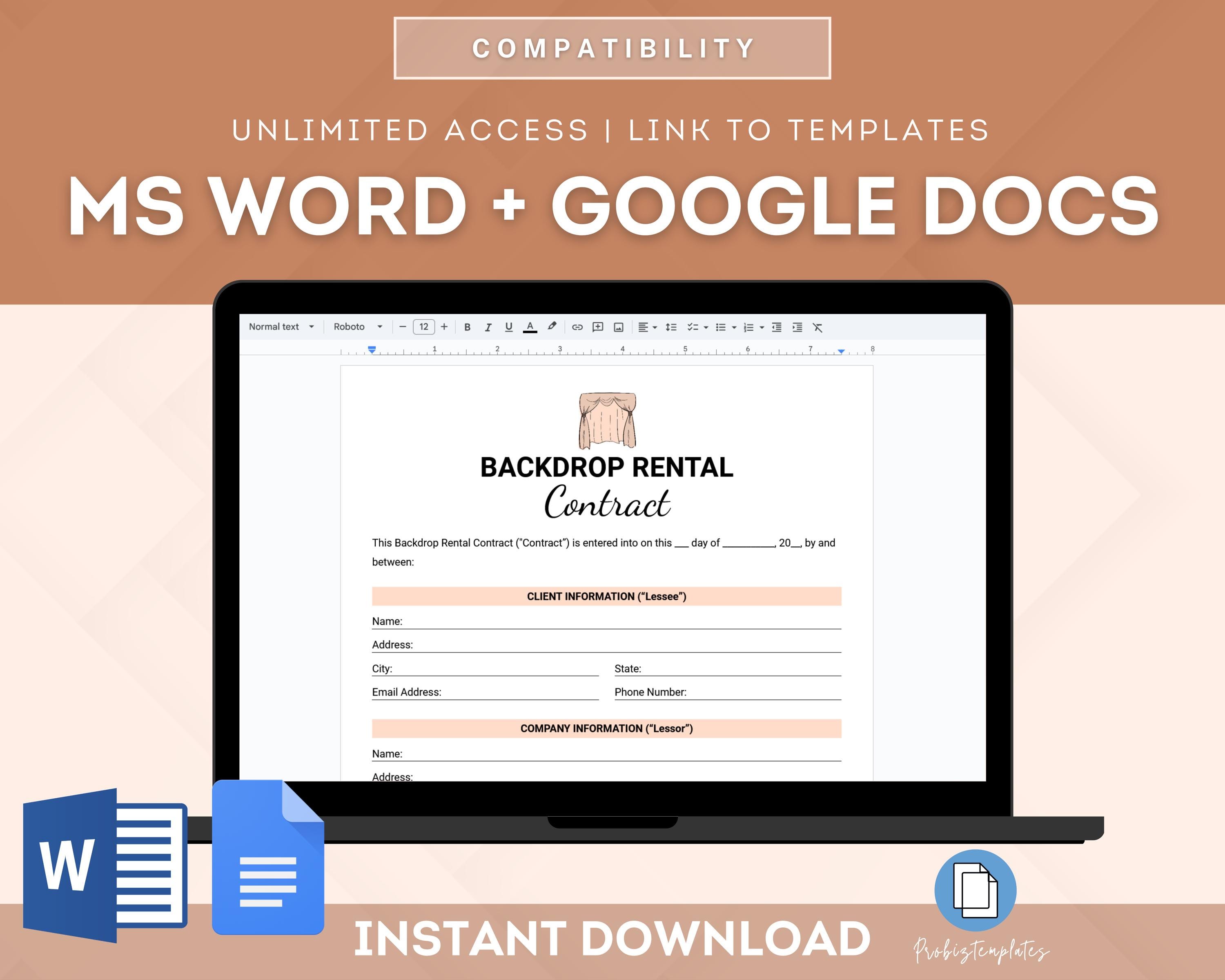Expand the text alignment dropdown
This screenshot has width=1225, height=980.
click(647, 327)
